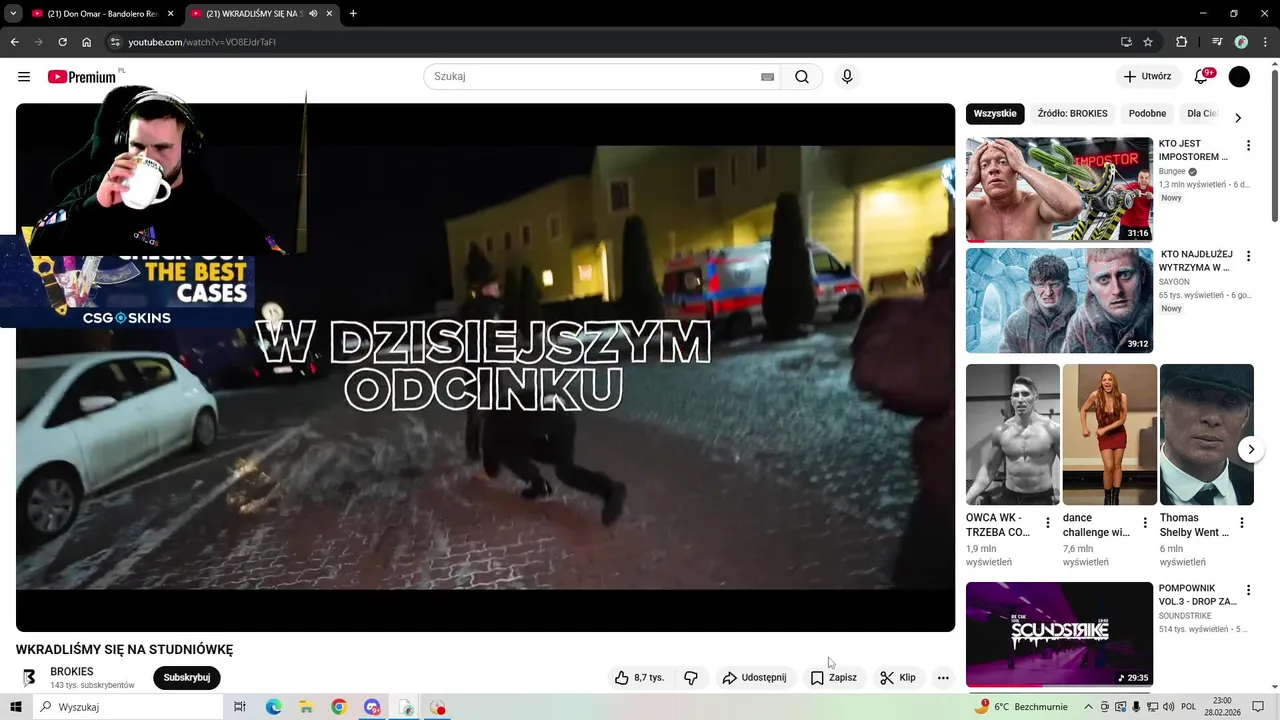Open the ice igloo 39:12 video thumbnail
The image size is (1280, 720).
tap(1059, 300)
